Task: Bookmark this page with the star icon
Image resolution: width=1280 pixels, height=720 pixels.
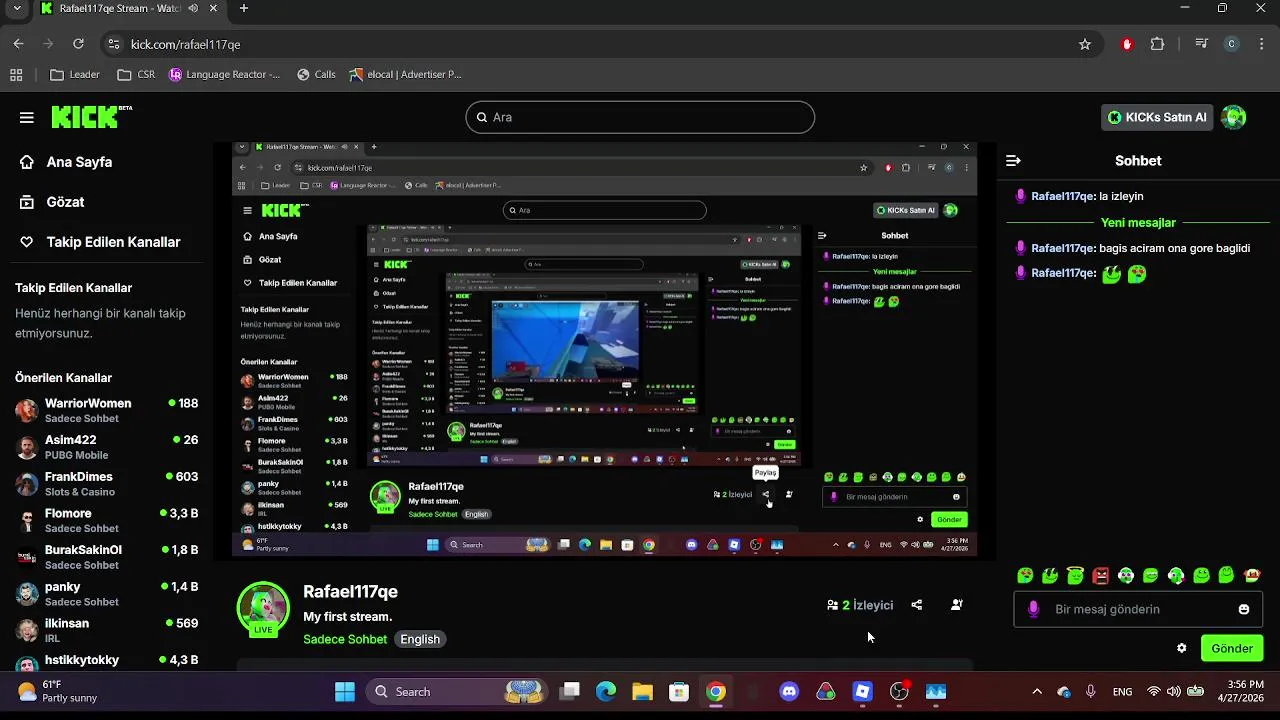Action: coord(1085,44)
